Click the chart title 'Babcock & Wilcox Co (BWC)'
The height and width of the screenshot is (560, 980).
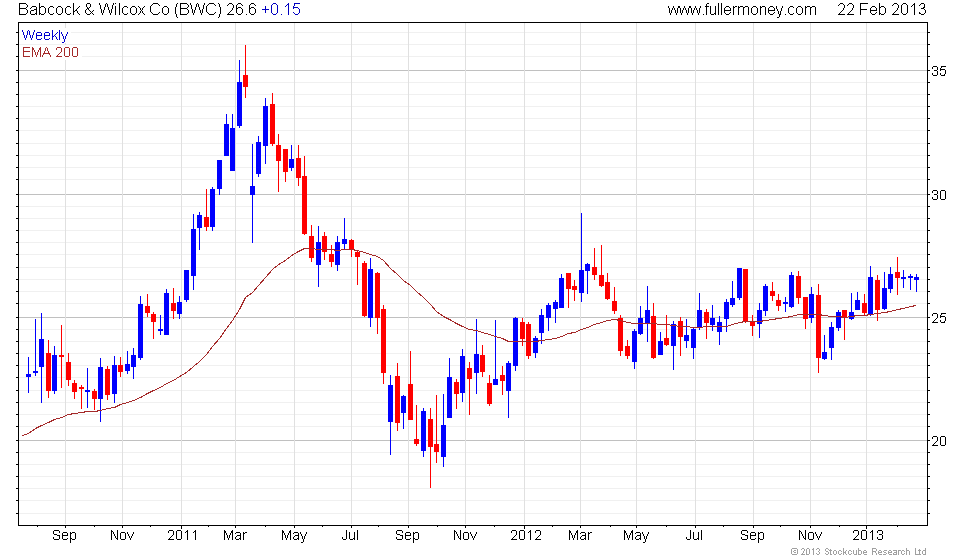tap(120, 9)
